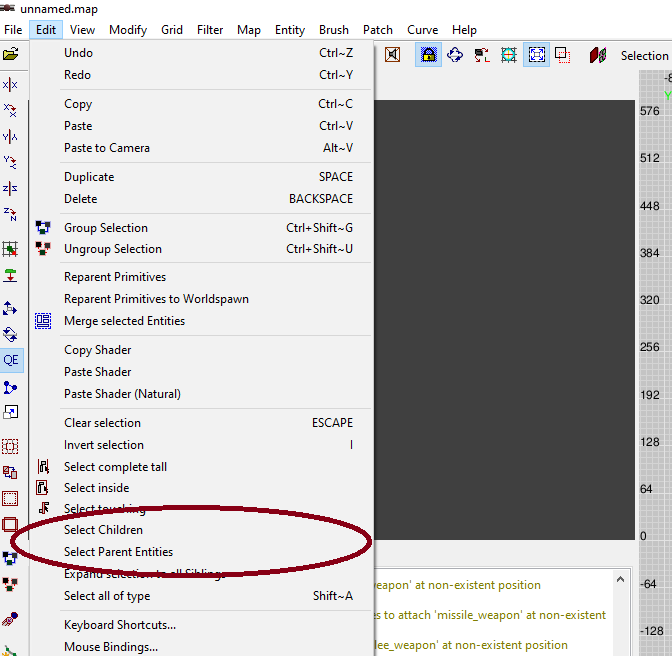The height and width of the screenshot is (656, 672).
Task: Open the Brush menu
Action: point(334,30)
